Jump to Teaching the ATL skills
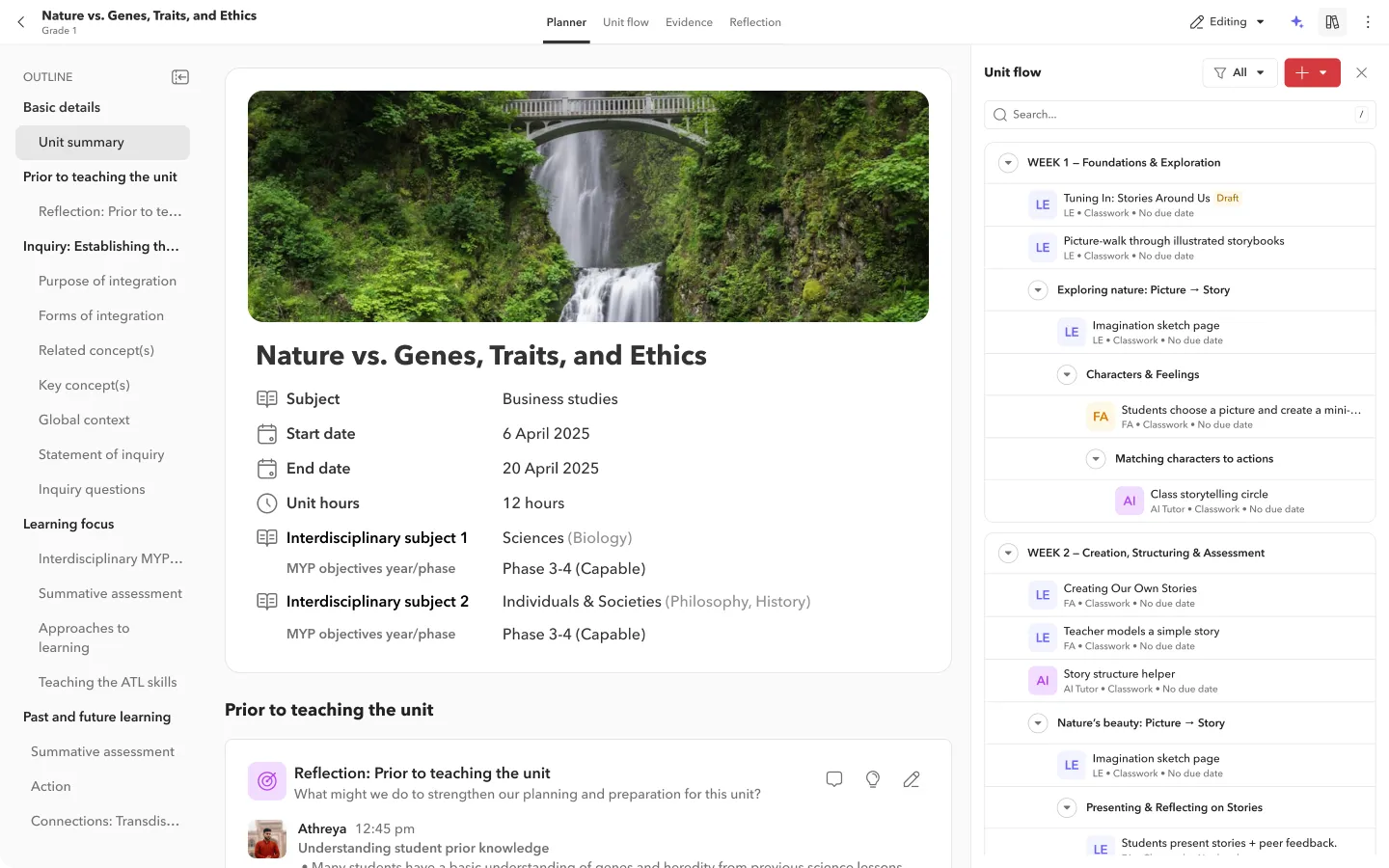The width and height of the screenshot is (1389, 868). (108, 682)
